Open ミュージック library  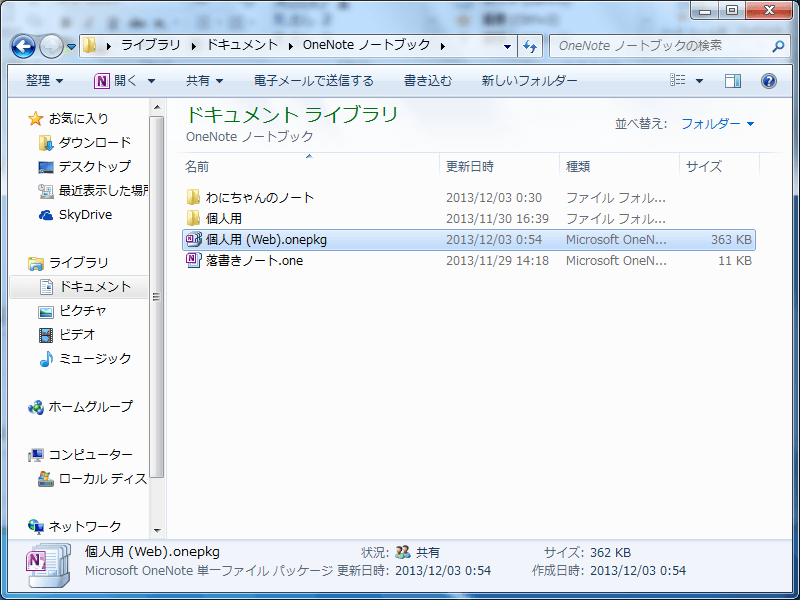point(95,359)
